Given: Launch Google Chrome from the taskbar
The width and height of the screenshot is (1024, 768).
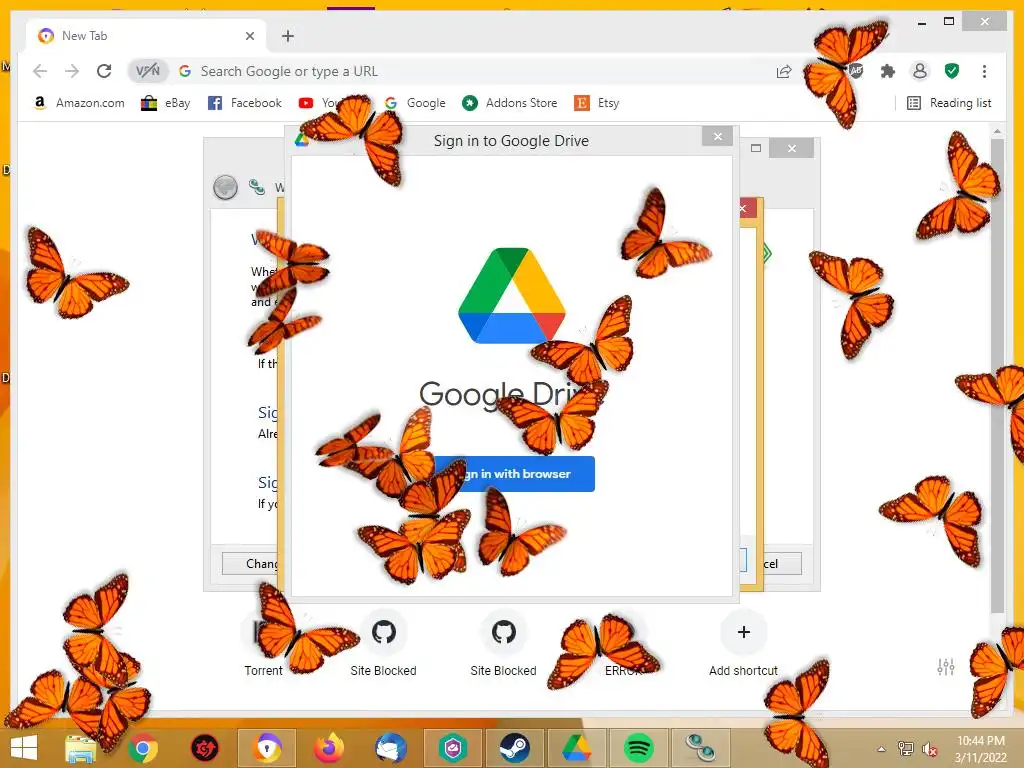Looking at the screenshot, I should coord(142,748).
